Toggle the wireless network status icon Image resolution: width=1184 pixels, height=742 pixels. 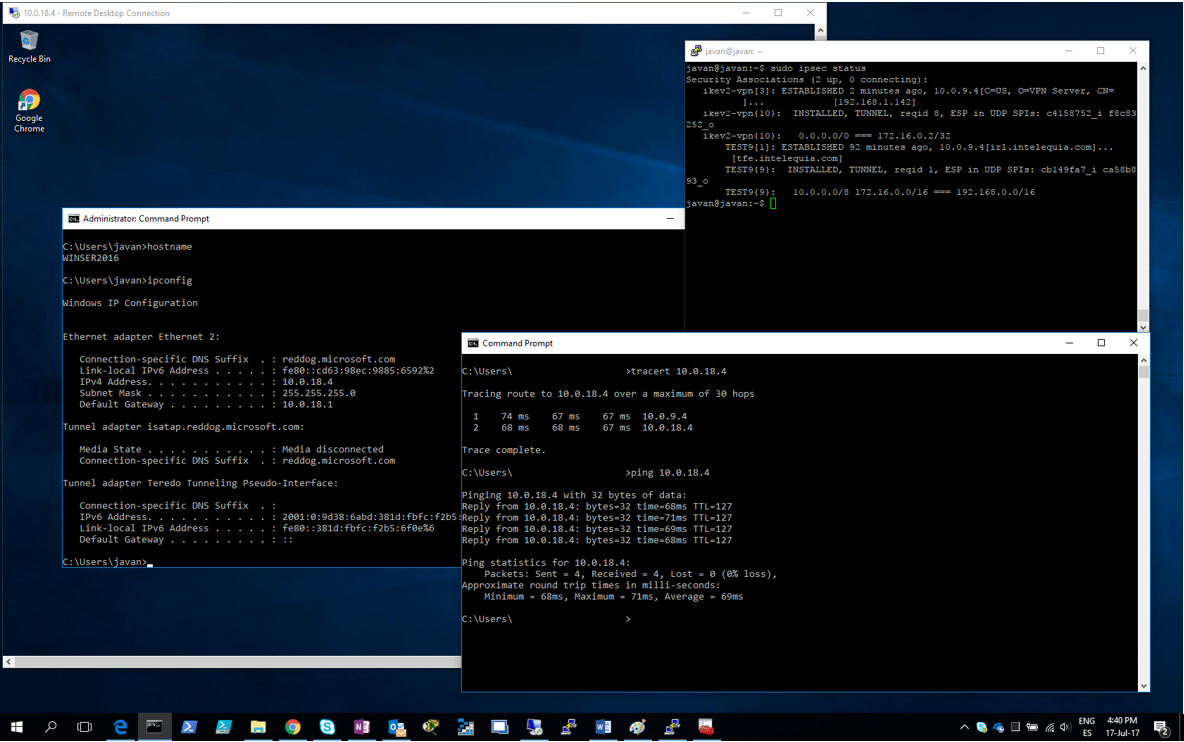tap(1049, 727)
